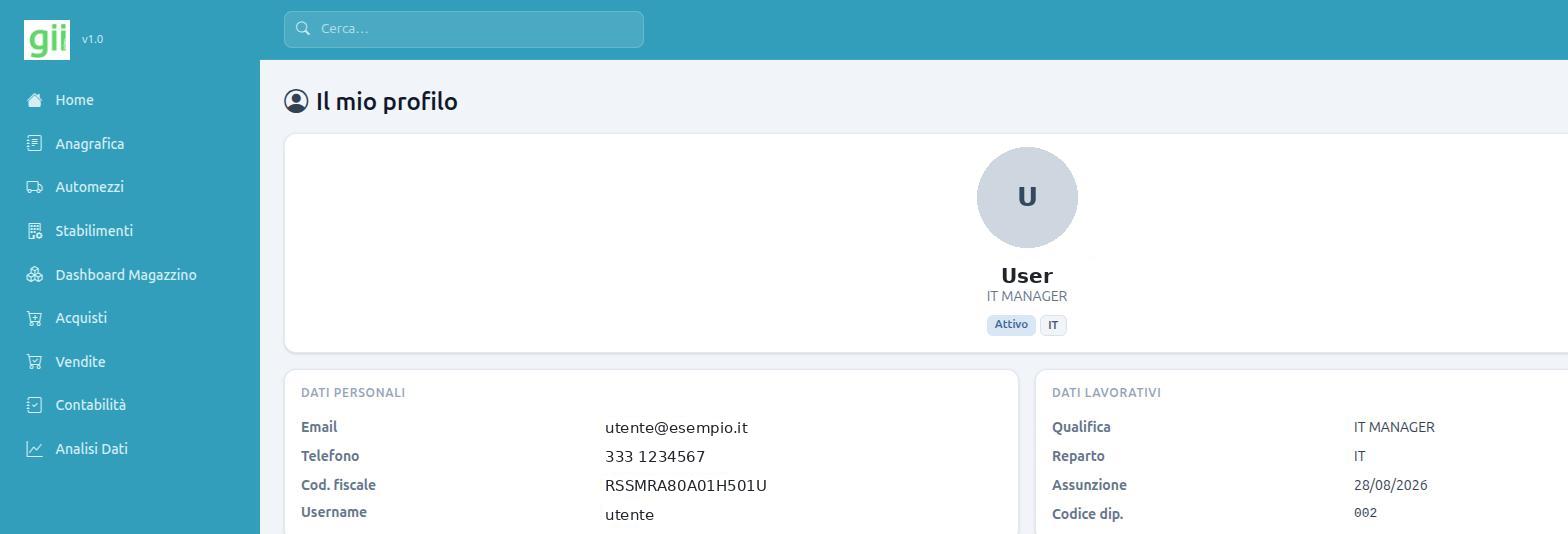Click the round U avatar
Screen dimensions: 1568x534
(x=1027, y=197)
